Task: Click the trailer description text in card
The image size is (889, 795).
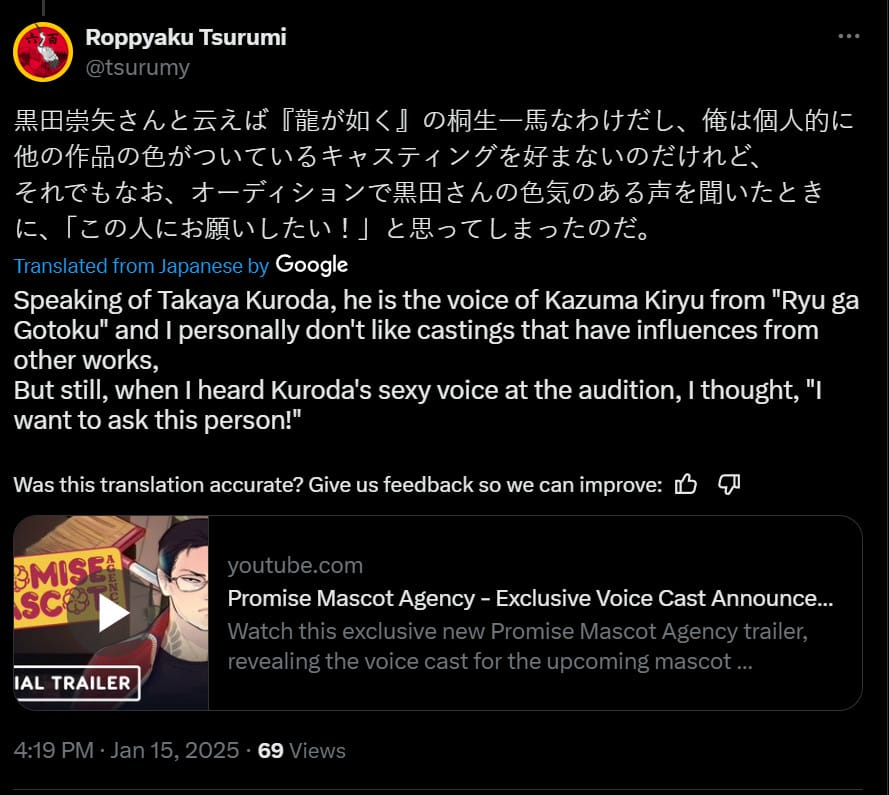Action: tap(518, 646)
